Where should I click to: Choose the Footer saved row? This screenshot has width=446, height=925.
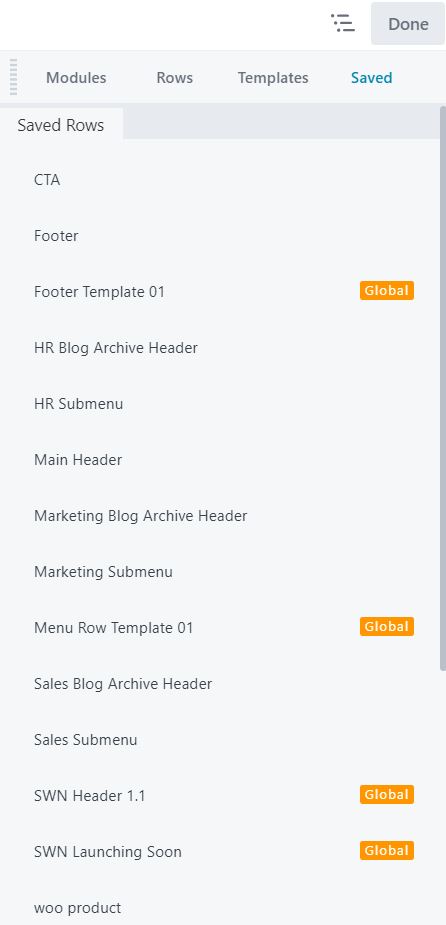219,236
